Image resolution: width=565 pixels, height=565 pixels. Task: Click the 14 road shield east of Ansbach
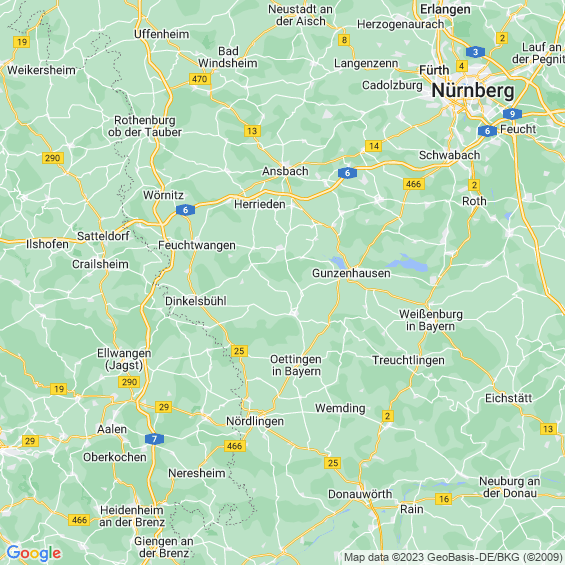pos(374,146)
